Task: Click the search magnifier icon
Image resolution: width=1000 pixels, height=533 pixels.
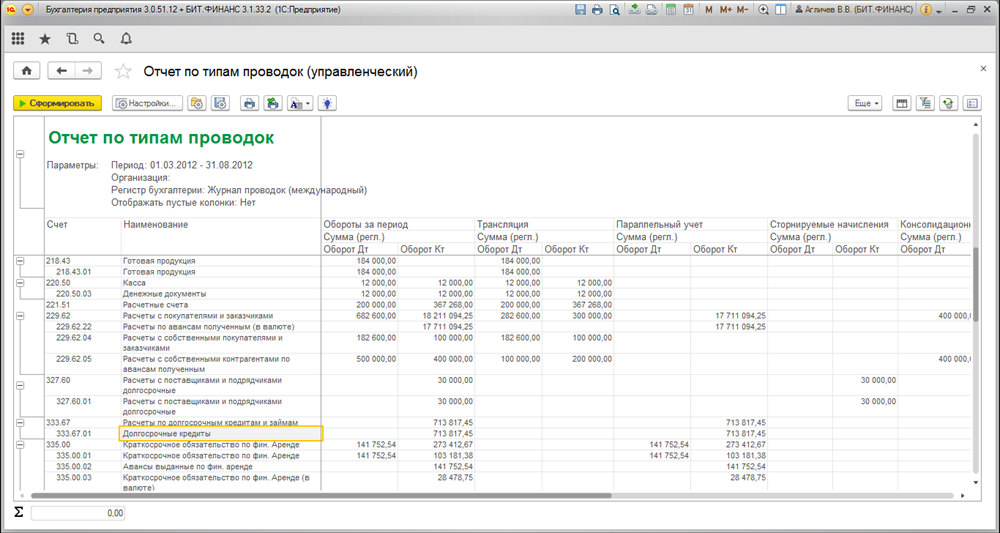Action: [x=98, y=39]
